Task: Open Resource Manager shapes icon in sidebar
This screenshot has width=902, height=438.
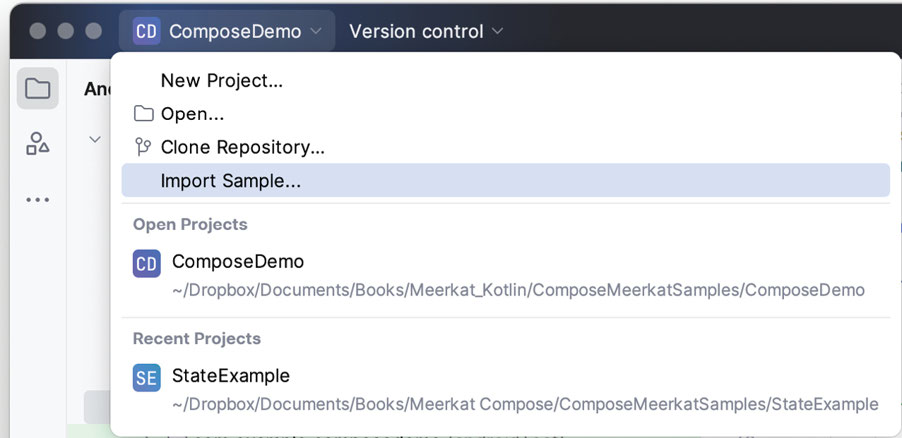Action: (x=38, y=144)
